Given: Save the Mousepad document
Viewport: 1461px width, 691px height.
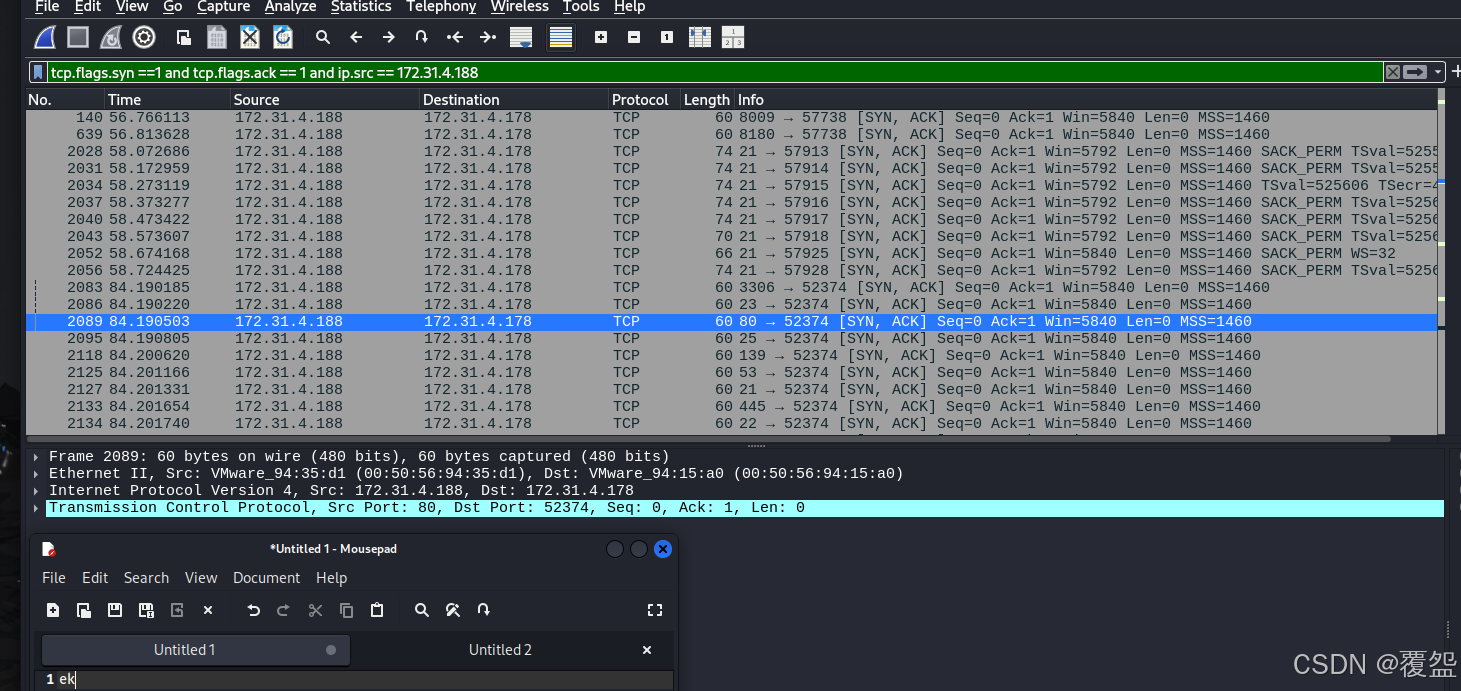Looking at the screenshot, I should [x=115, y=610].
